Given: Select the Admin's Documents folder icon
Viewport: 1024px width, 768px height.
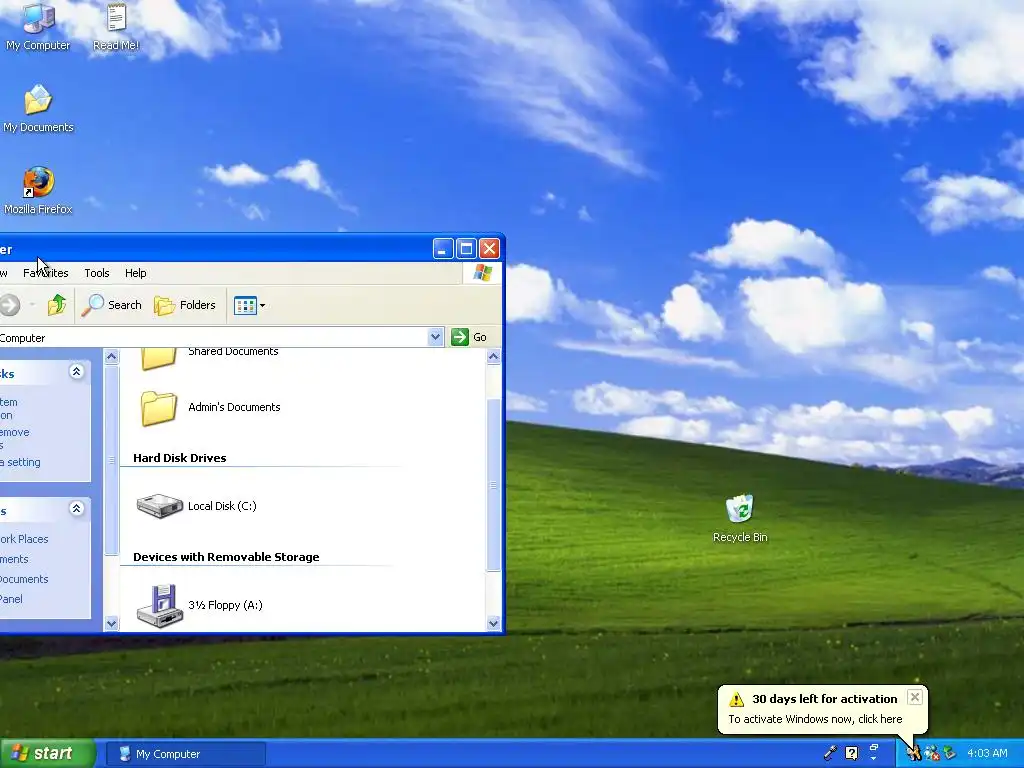Looking at the screenshot, I should (159, 408).
